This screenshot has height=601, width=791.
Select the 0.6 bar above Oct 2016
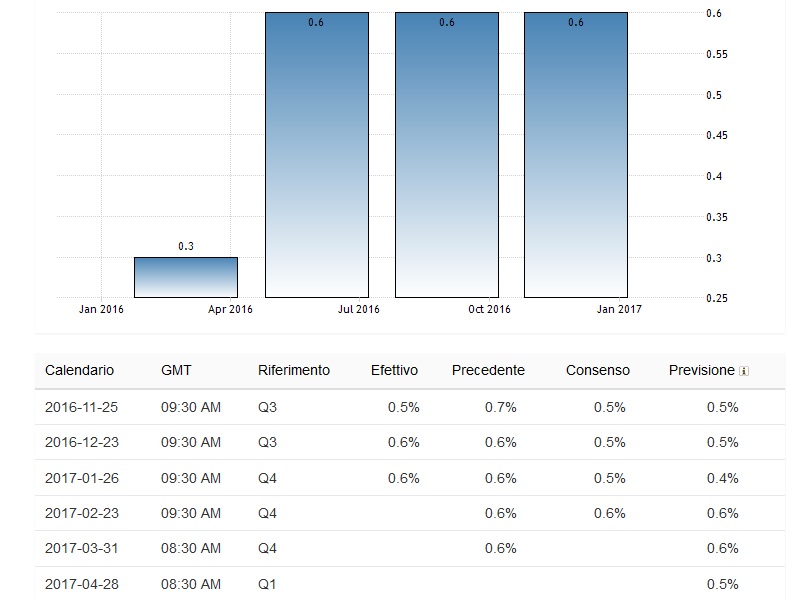pyautogui.click(x=446, y=155)
